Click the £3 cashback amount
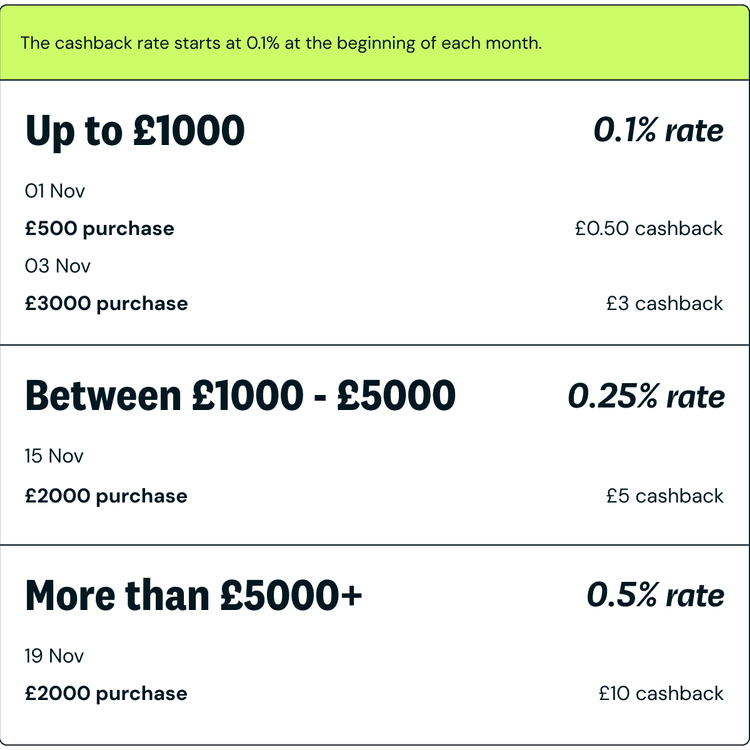The height and width of the screenshot is (750, 750). (x=664, y=303)
